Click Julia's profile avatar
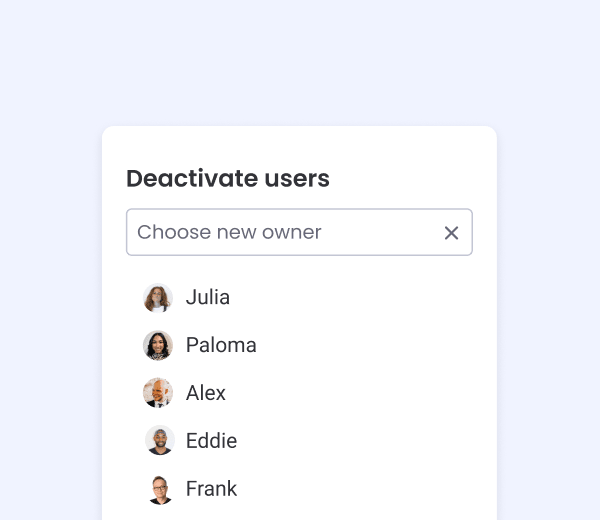 pyautogui.click(x=158, y=298)
